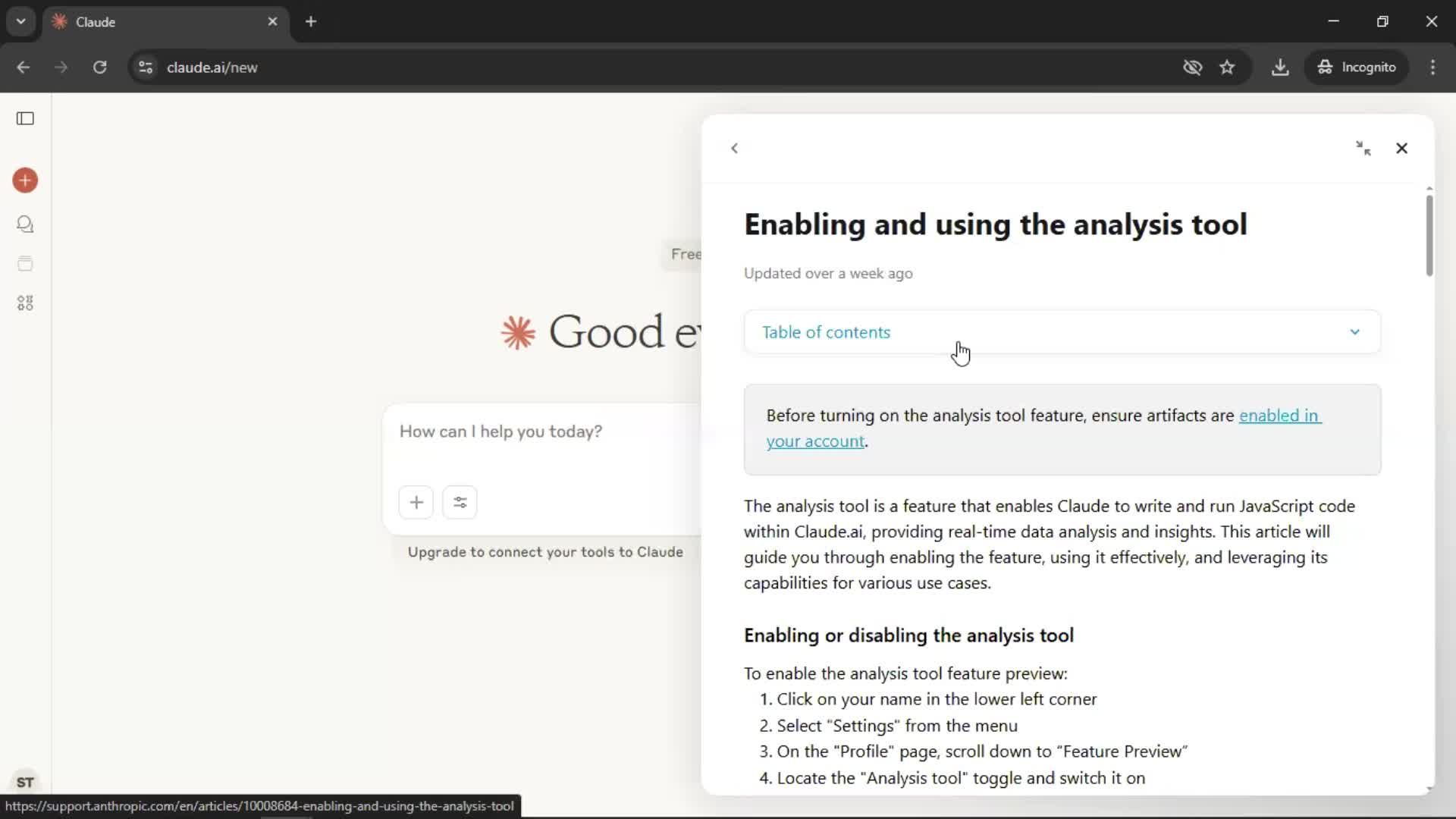Start a new chat with orange plus
Image resolution: width=1456 pixels, height=819 pixels.
[x=25, y=180]
